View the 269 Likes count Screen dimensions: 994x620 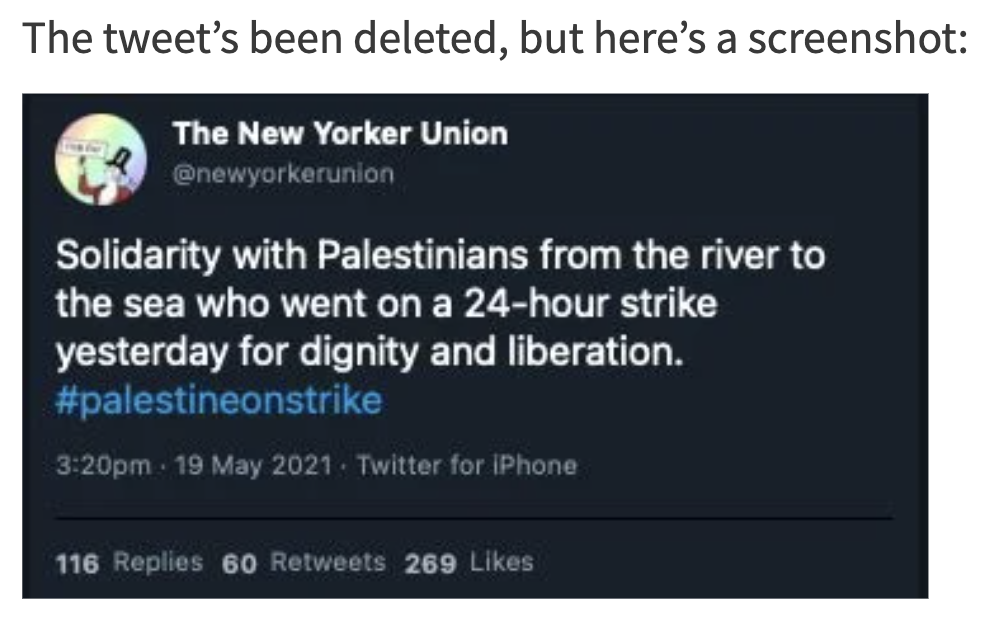[x=469, y=562]
